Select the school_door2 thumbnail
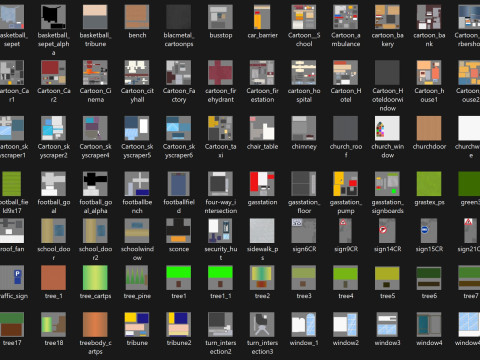 pos(95,231)
